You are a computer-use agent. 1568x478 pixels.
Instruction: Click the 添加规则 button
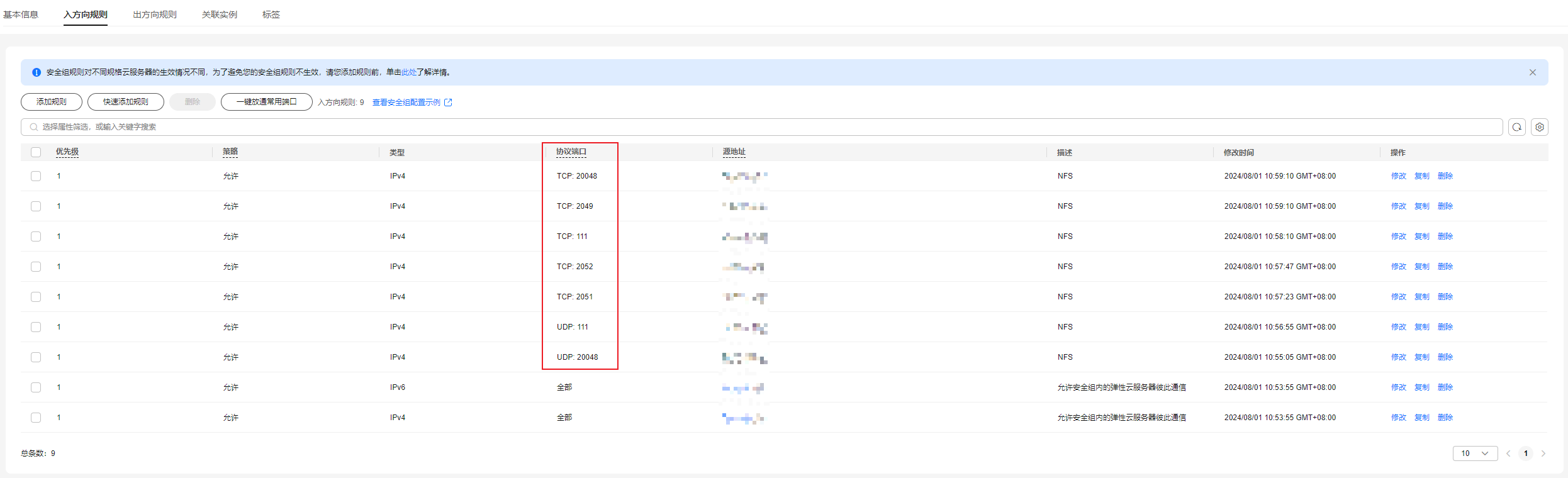click(x=52, y=102)
